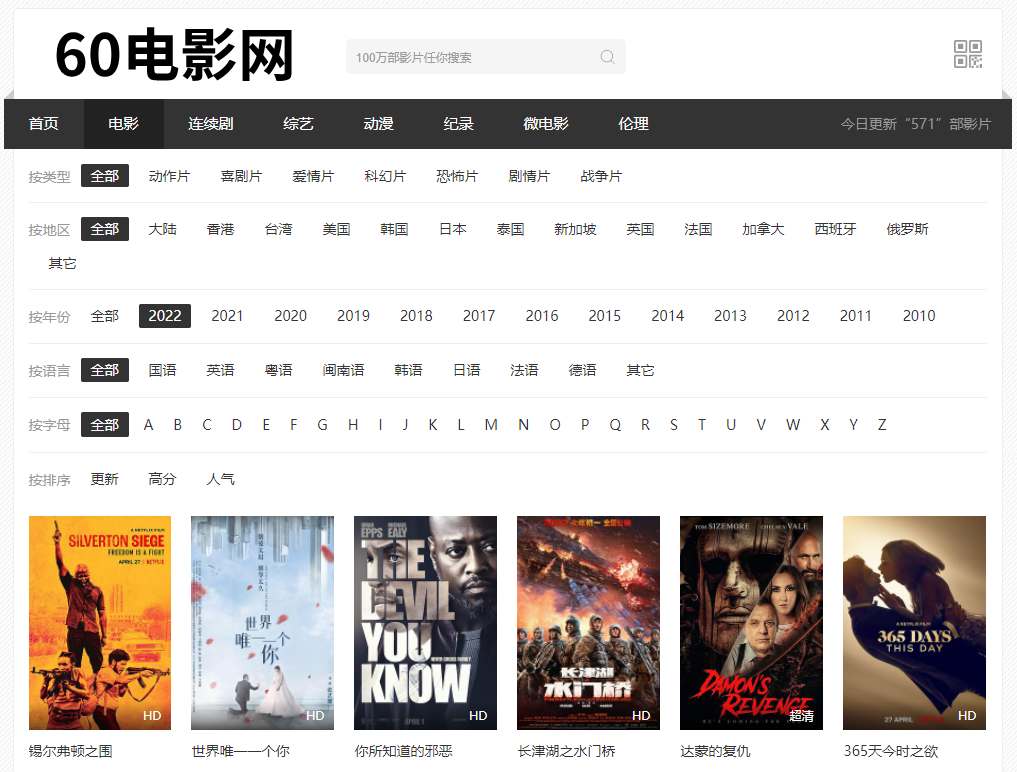The width and height of the screenshot is (1017, 772).
Task: Choose the 2010 year filter
Action: pyautogui.click(x=919, y=316)
